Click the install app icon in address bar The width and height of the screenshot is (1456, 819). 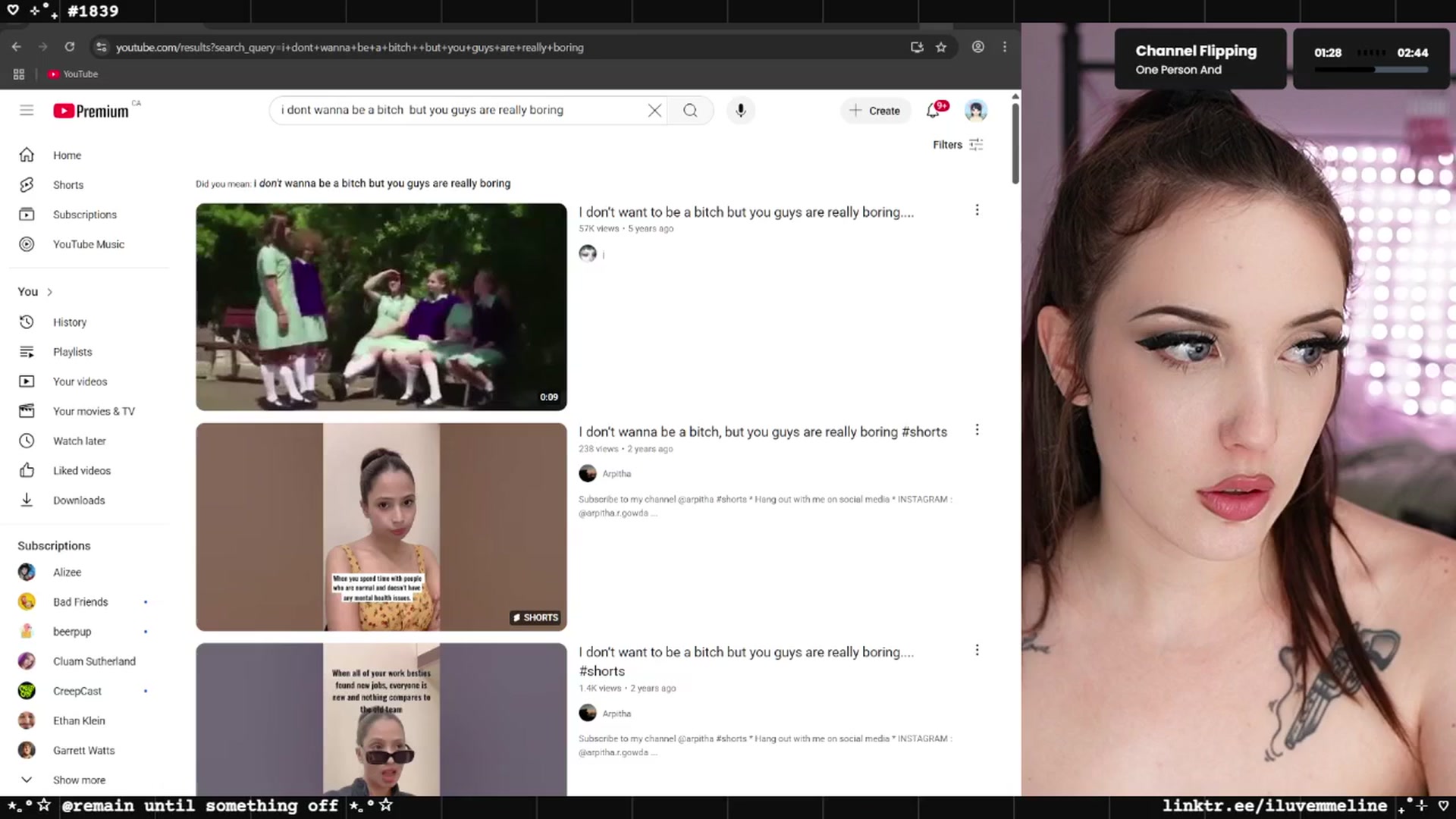(x=917, y=47)
